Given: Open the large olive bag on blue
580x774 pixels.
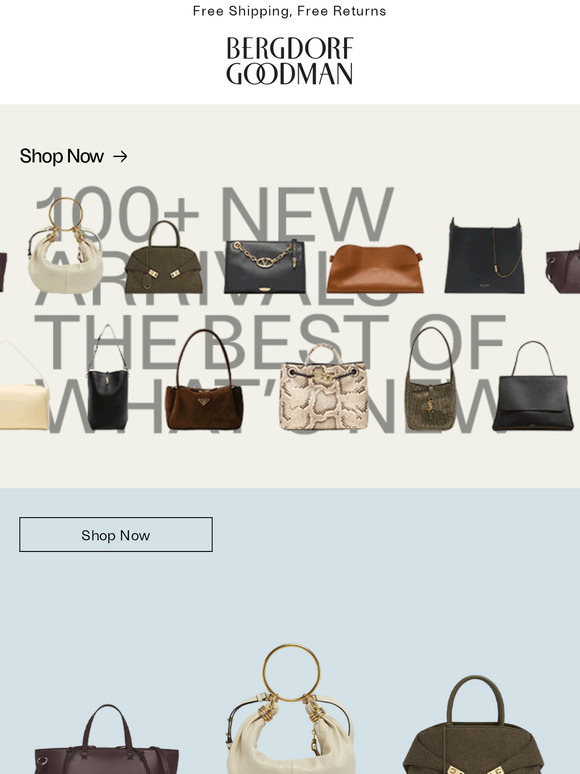Looking at the screenshot, I should (x=474, y=725).
